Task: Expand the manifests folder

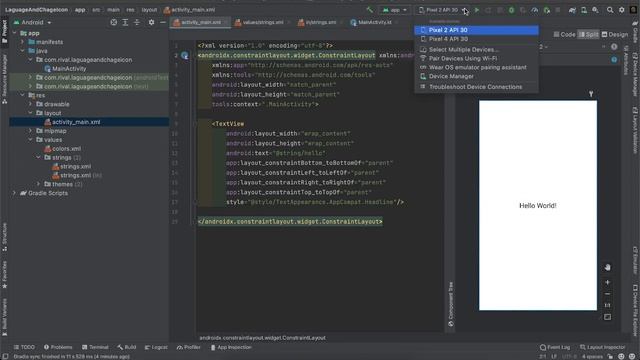Action: click(x=22, y=42)
